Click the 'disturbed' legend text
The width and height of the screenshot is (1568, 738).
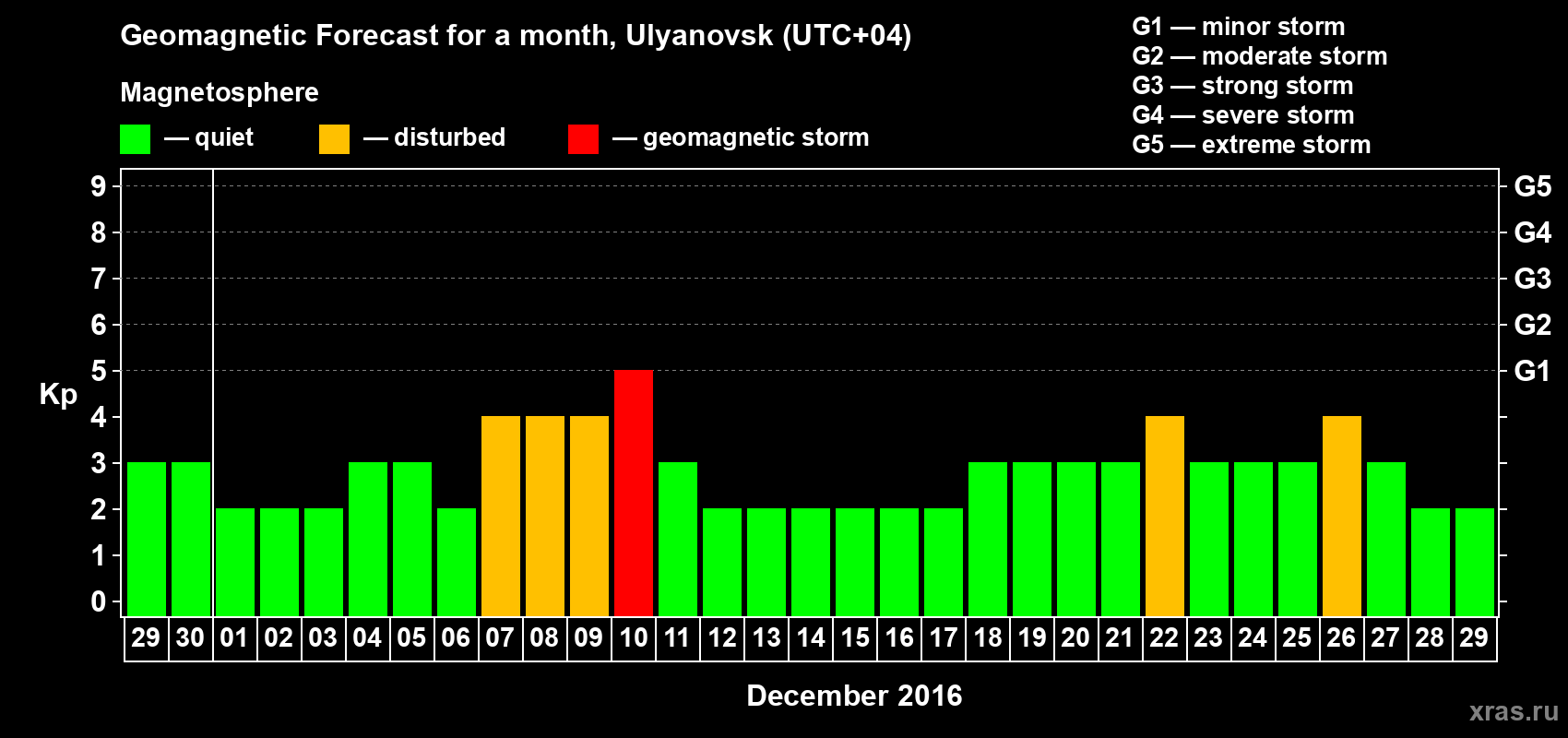coord(449,137)
